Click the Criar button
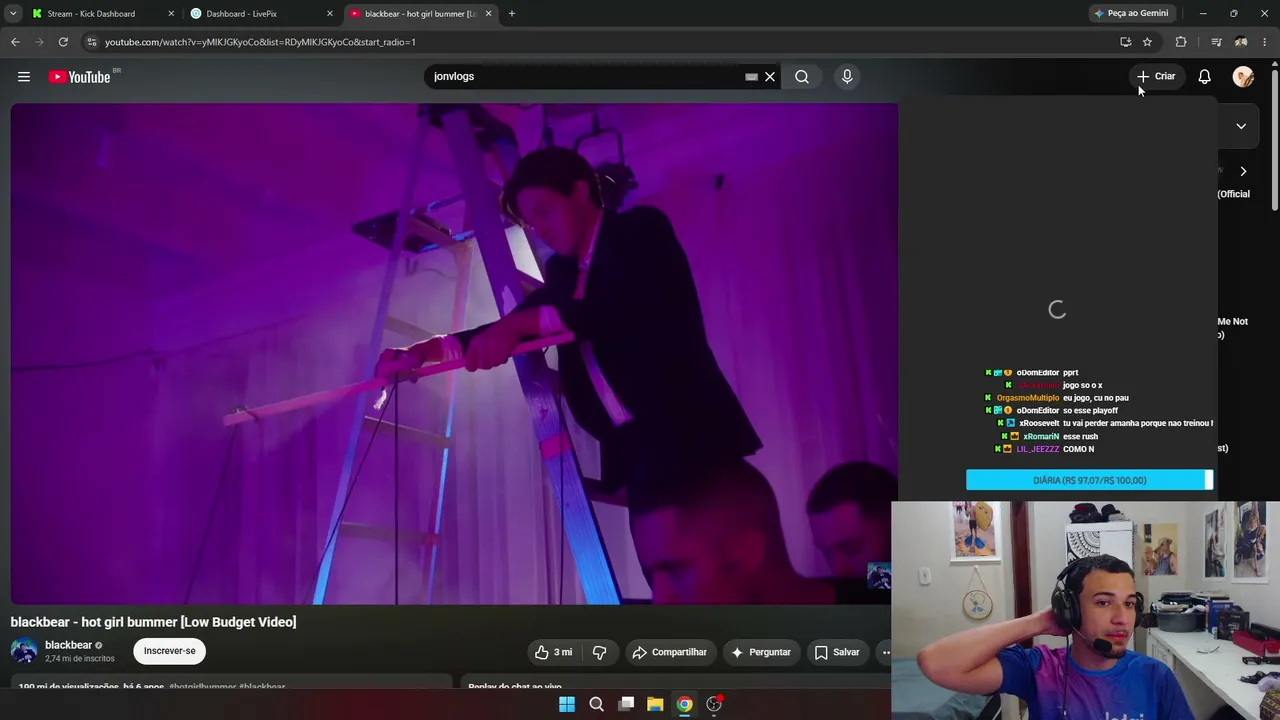The width and height of the screenshot is (1280, 720). click(x=1156, y=77)
